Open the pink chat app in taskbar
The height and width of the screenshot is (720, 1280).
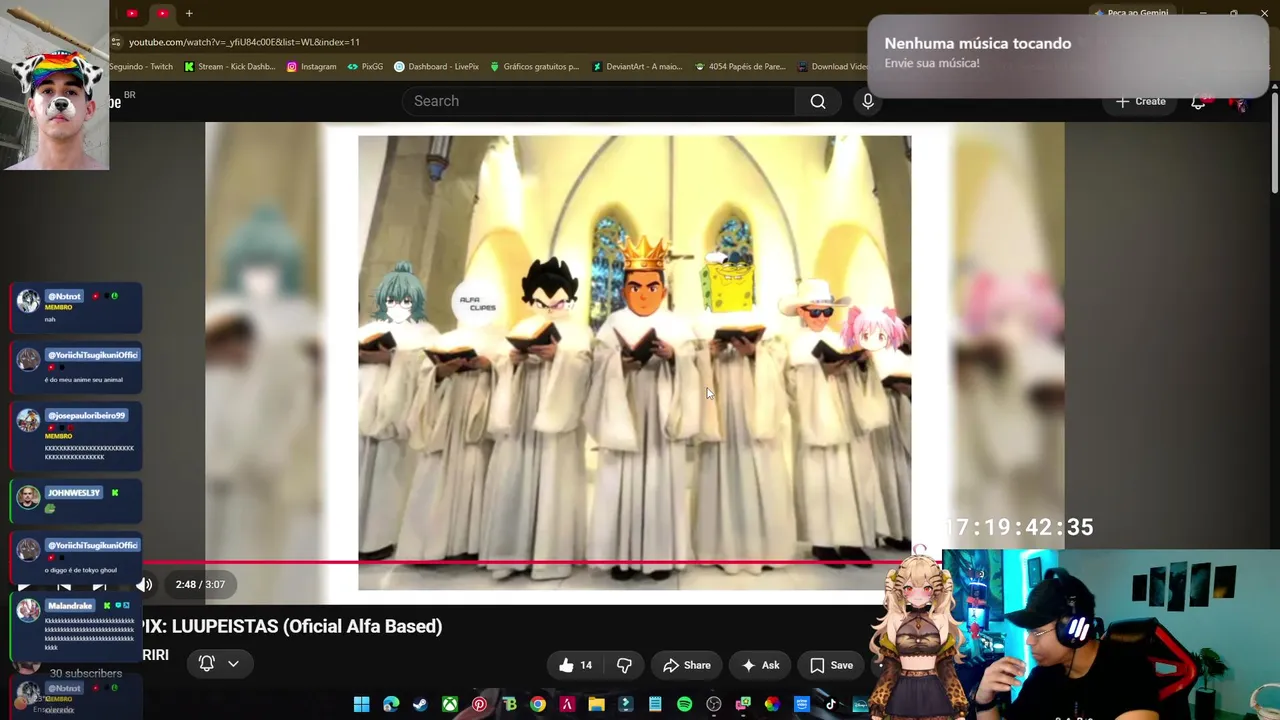pos(743,704)
